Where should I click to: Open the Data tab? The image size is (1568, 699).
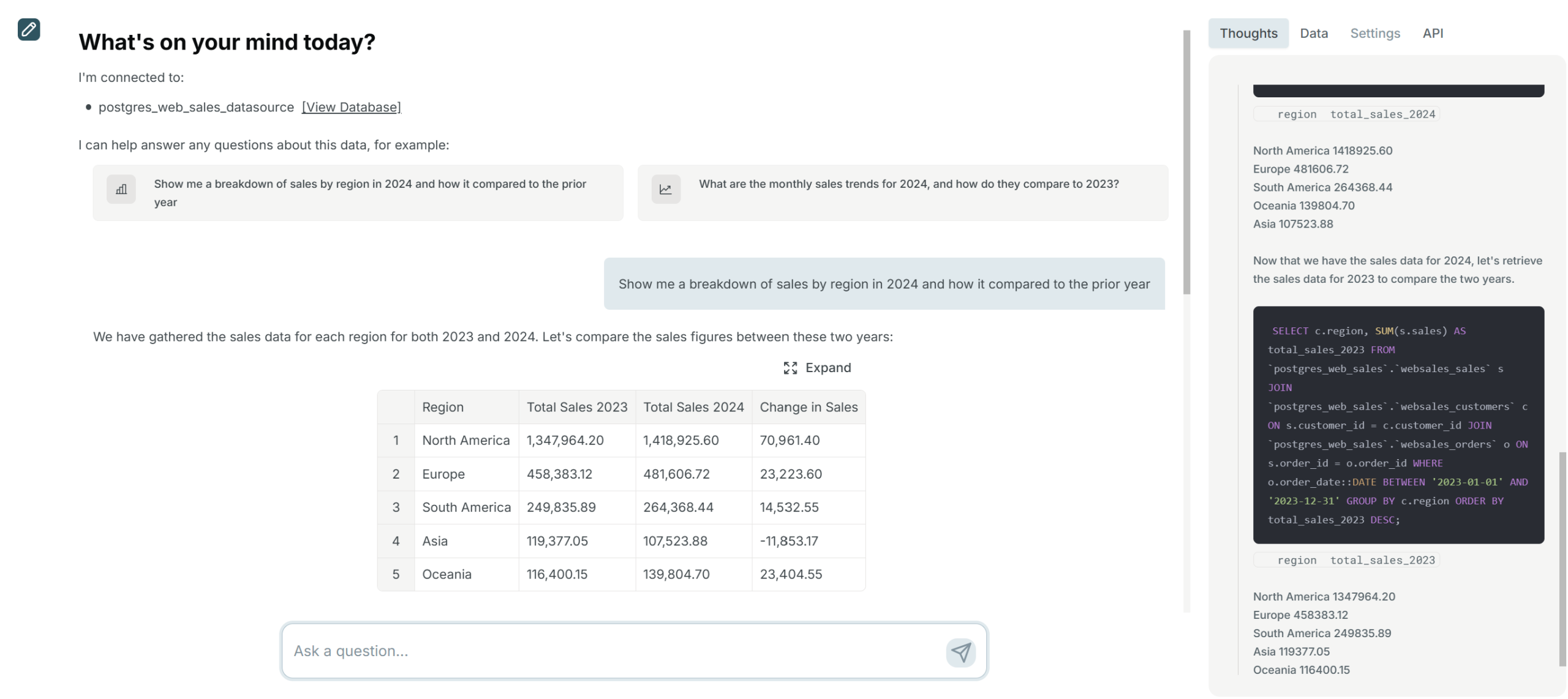click(1313, 33)
